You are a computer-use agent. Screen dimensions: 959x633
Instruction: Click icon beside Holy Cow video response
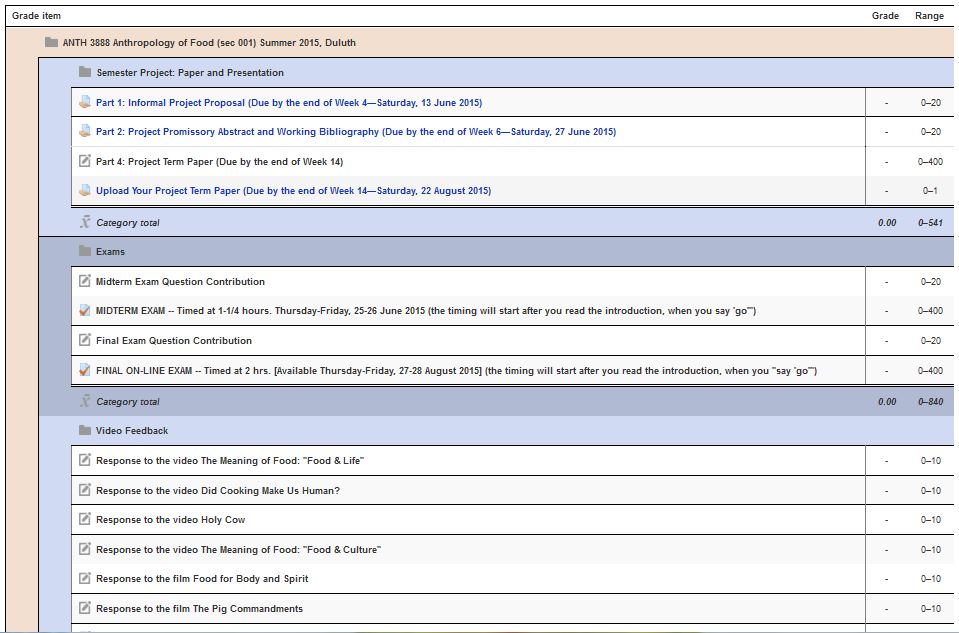(x=84, y=519)
